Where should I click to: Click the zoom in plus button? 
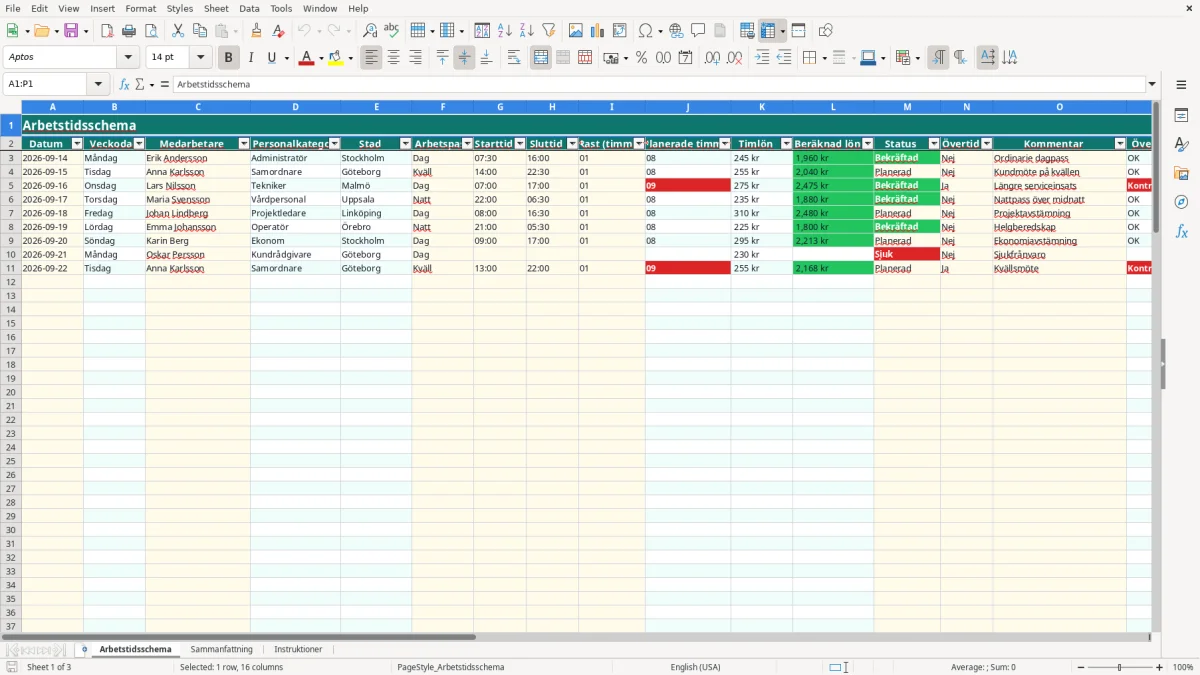click(1160, 667)
